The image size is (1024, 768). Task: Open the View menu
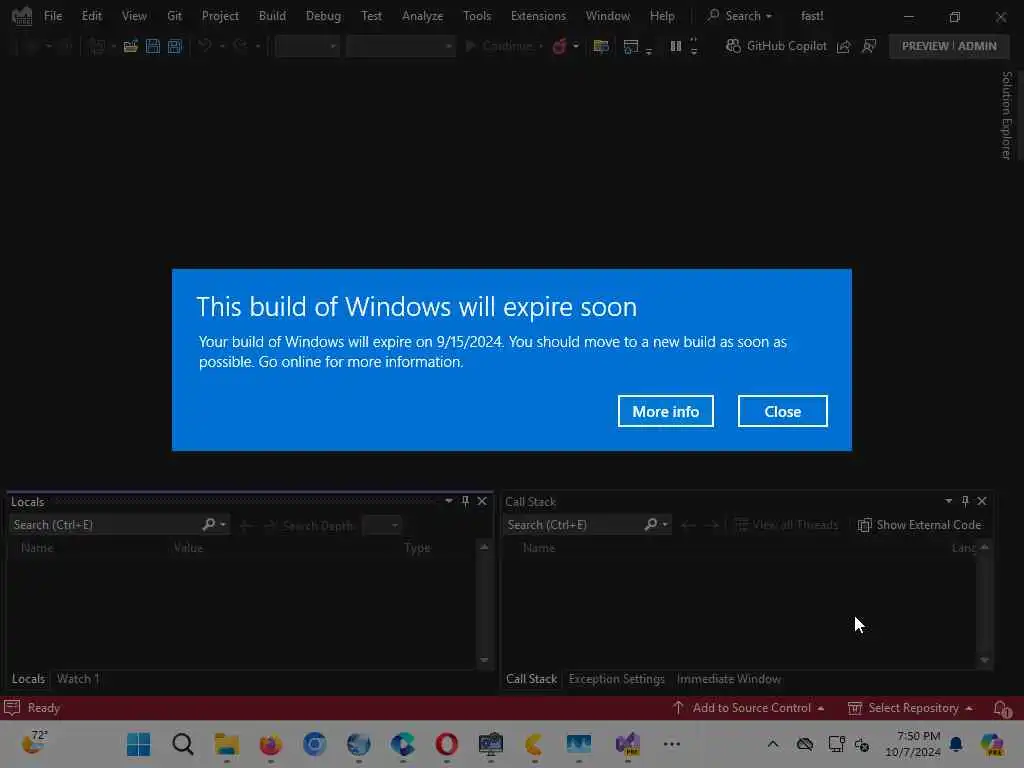134,16
